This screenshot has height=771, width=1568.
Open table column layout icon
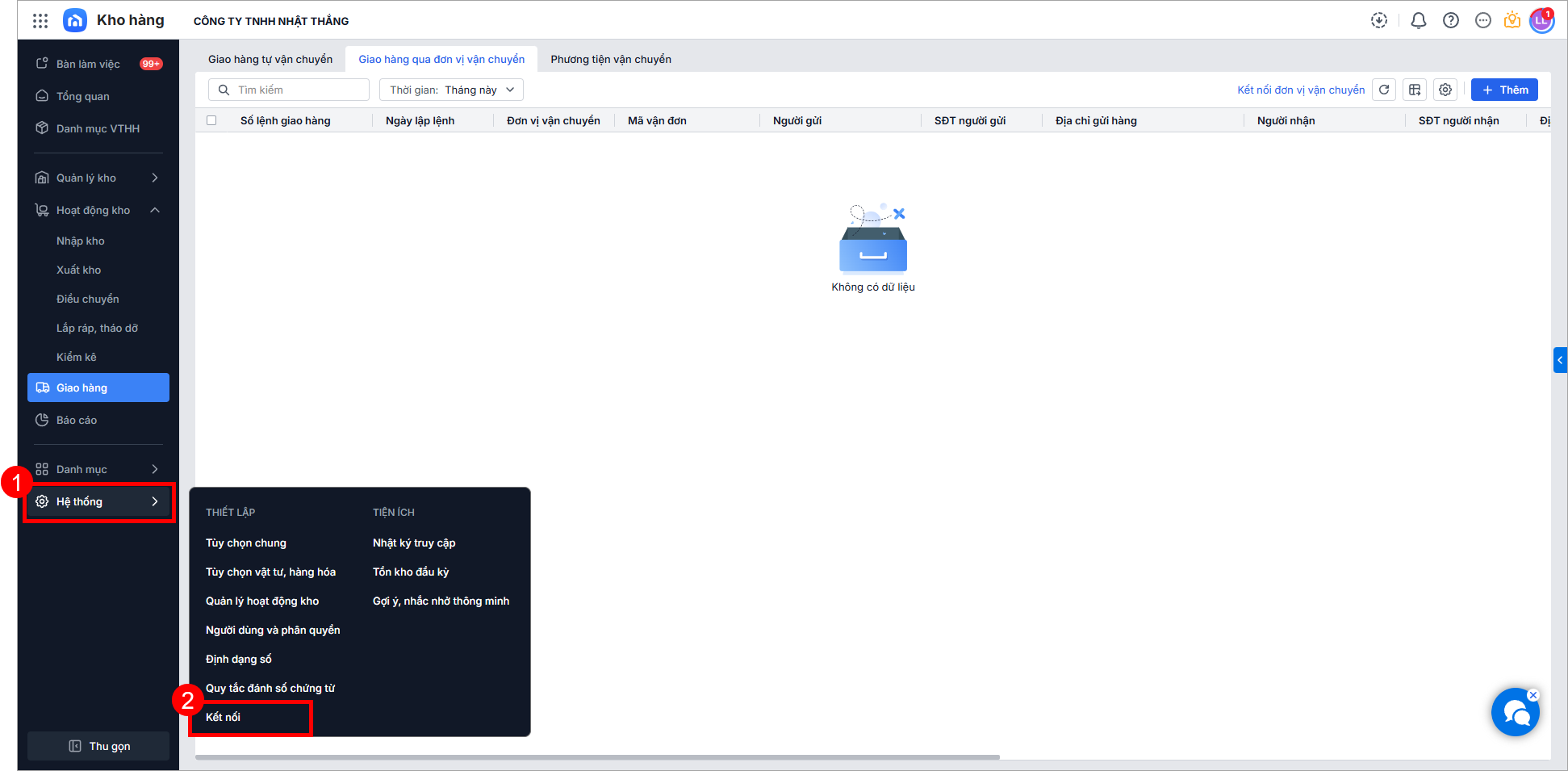coord(1415,90)
